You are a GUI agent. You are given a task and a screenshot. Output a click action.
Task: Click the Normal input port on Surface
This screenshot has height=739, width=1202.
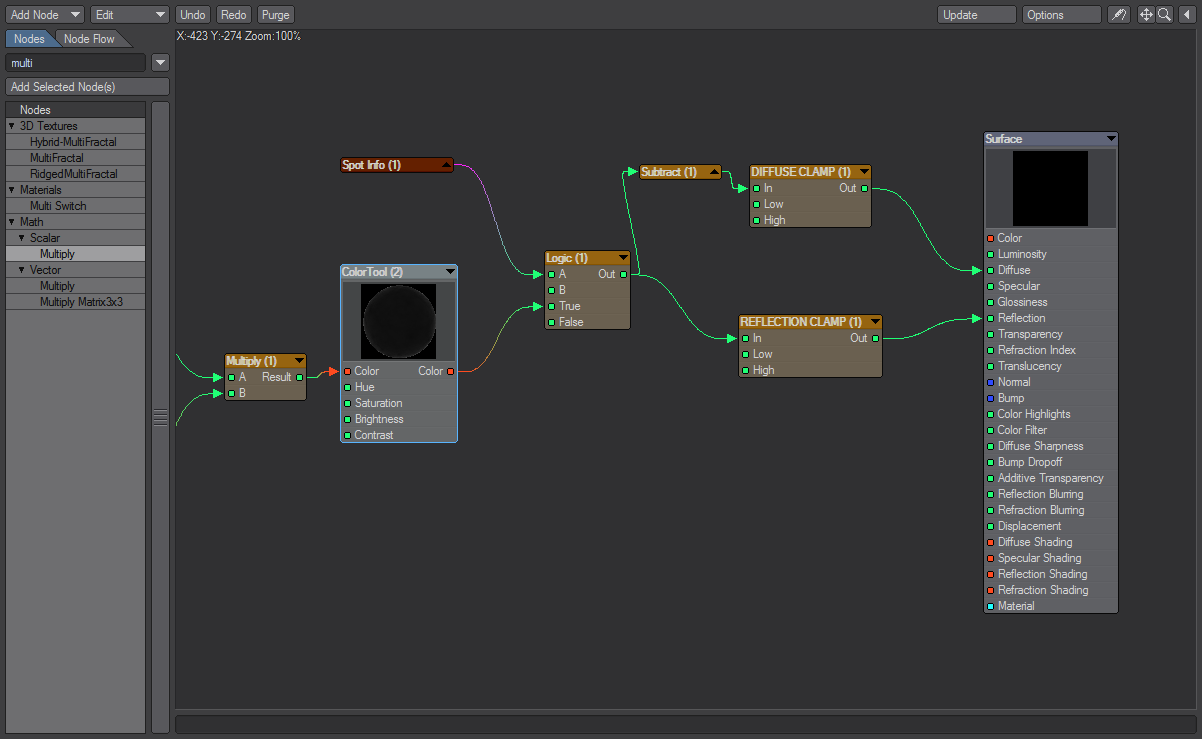(x=990, y=382)
